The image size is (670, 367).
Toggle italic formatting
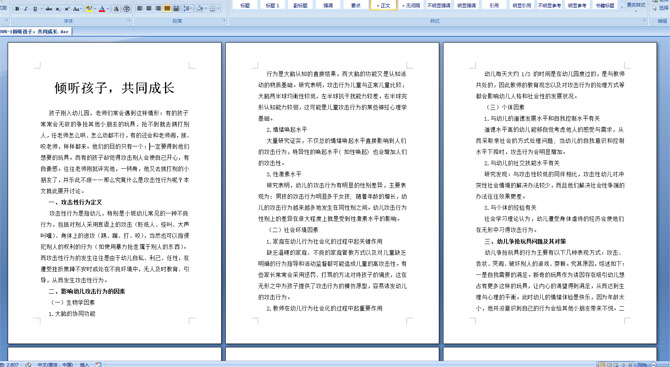point(26,9)
